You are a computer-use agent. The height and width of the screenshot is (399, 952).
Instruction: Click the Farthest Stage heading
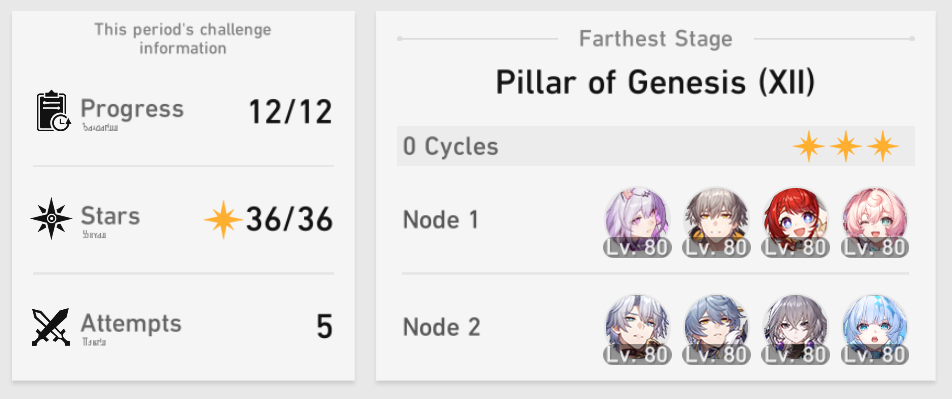coord(656,39)
